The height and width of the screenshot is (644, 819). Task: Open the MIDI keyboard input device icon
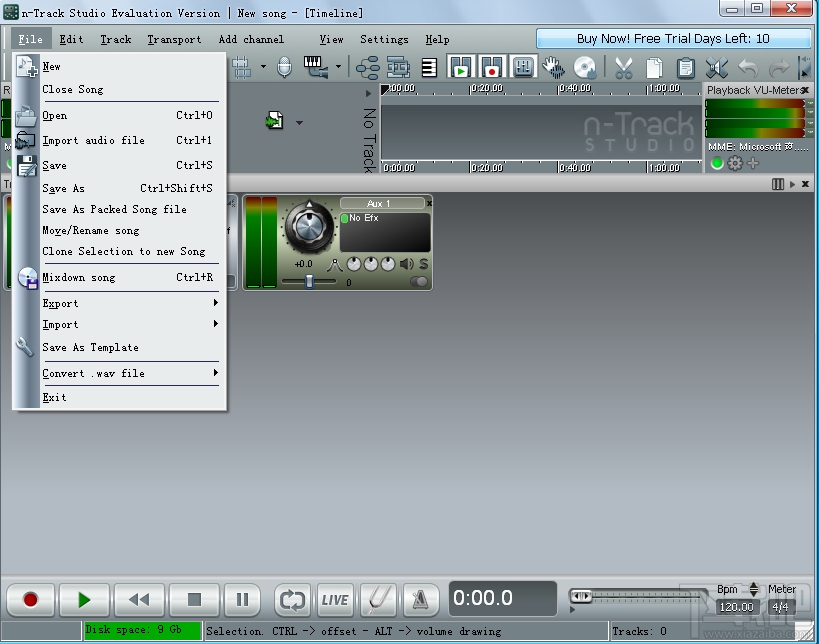[315, 67]
